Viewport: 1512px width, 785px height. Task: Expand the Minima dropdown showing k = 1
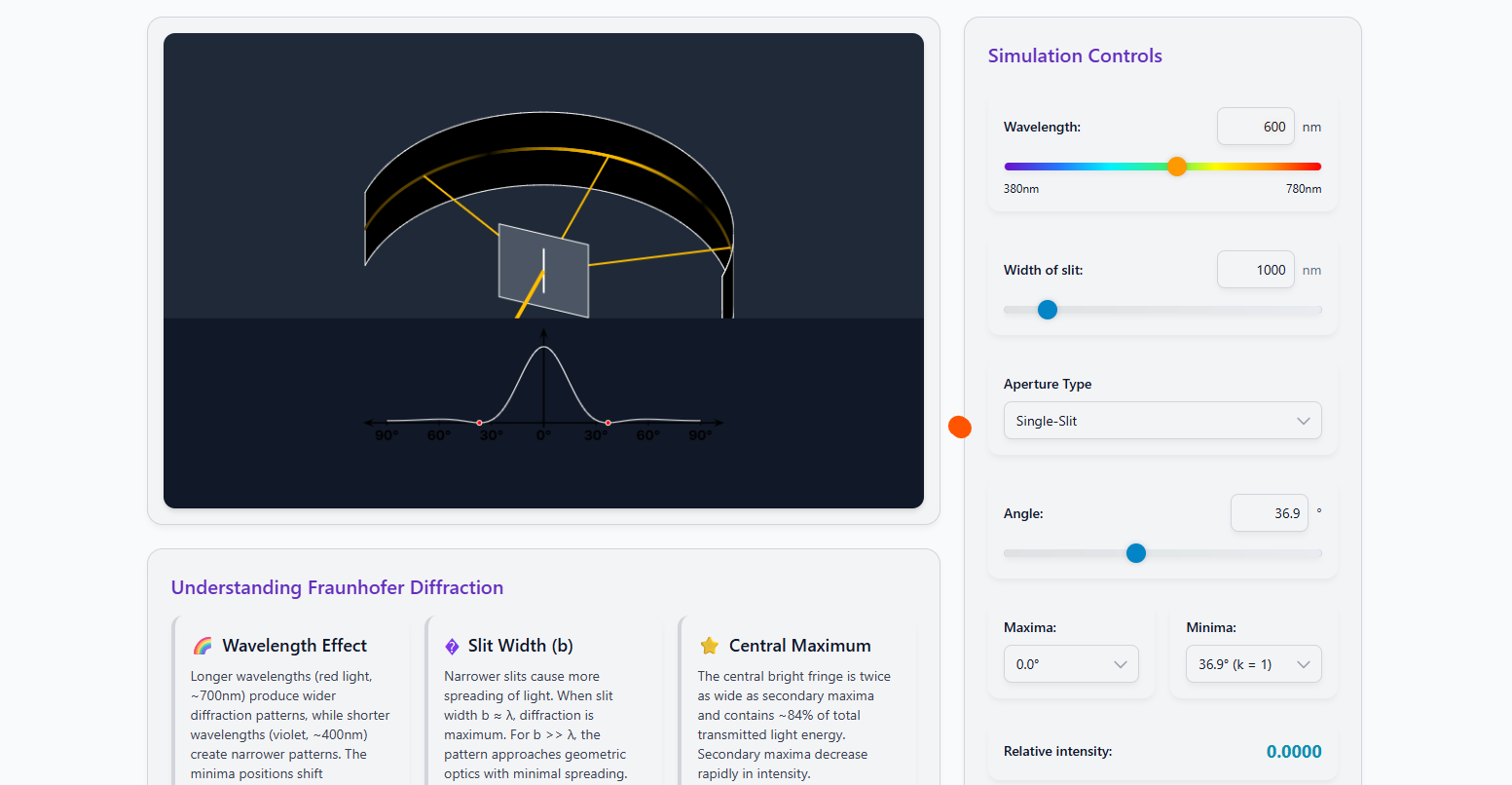(x=1254, y=664)
